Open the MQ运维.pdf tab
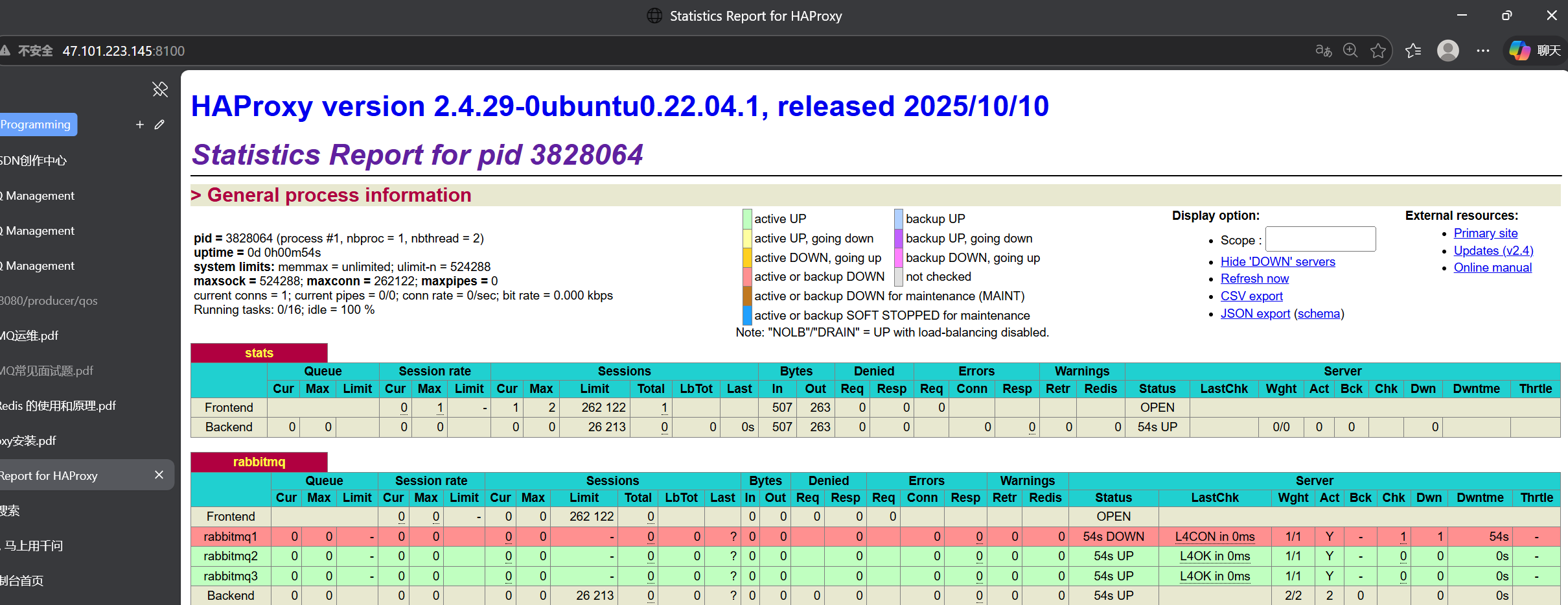Screen dimensions: 1568x605 pos(29,336)
